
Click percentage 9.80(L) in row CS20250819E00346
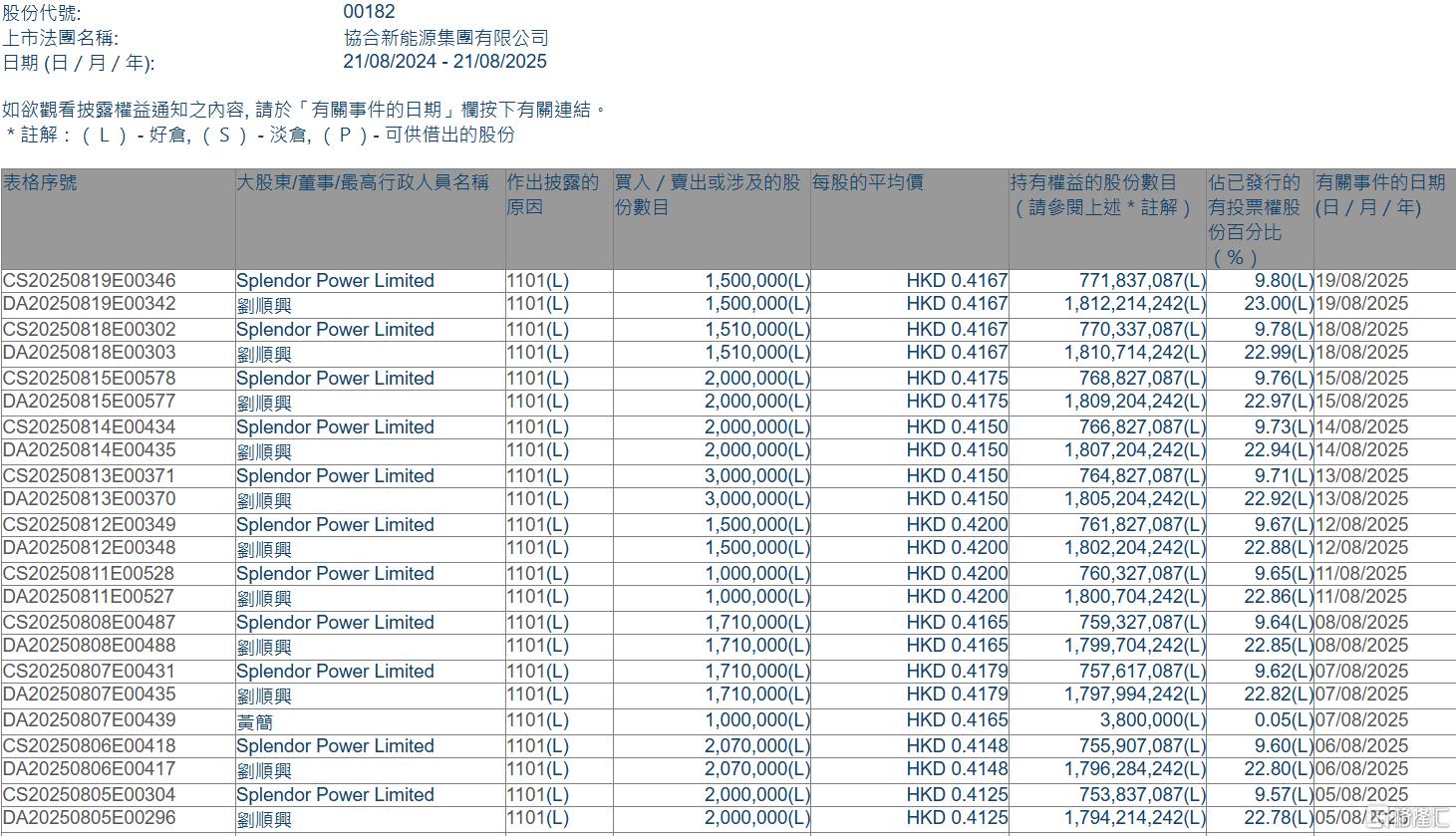[x=1284, y=281]
